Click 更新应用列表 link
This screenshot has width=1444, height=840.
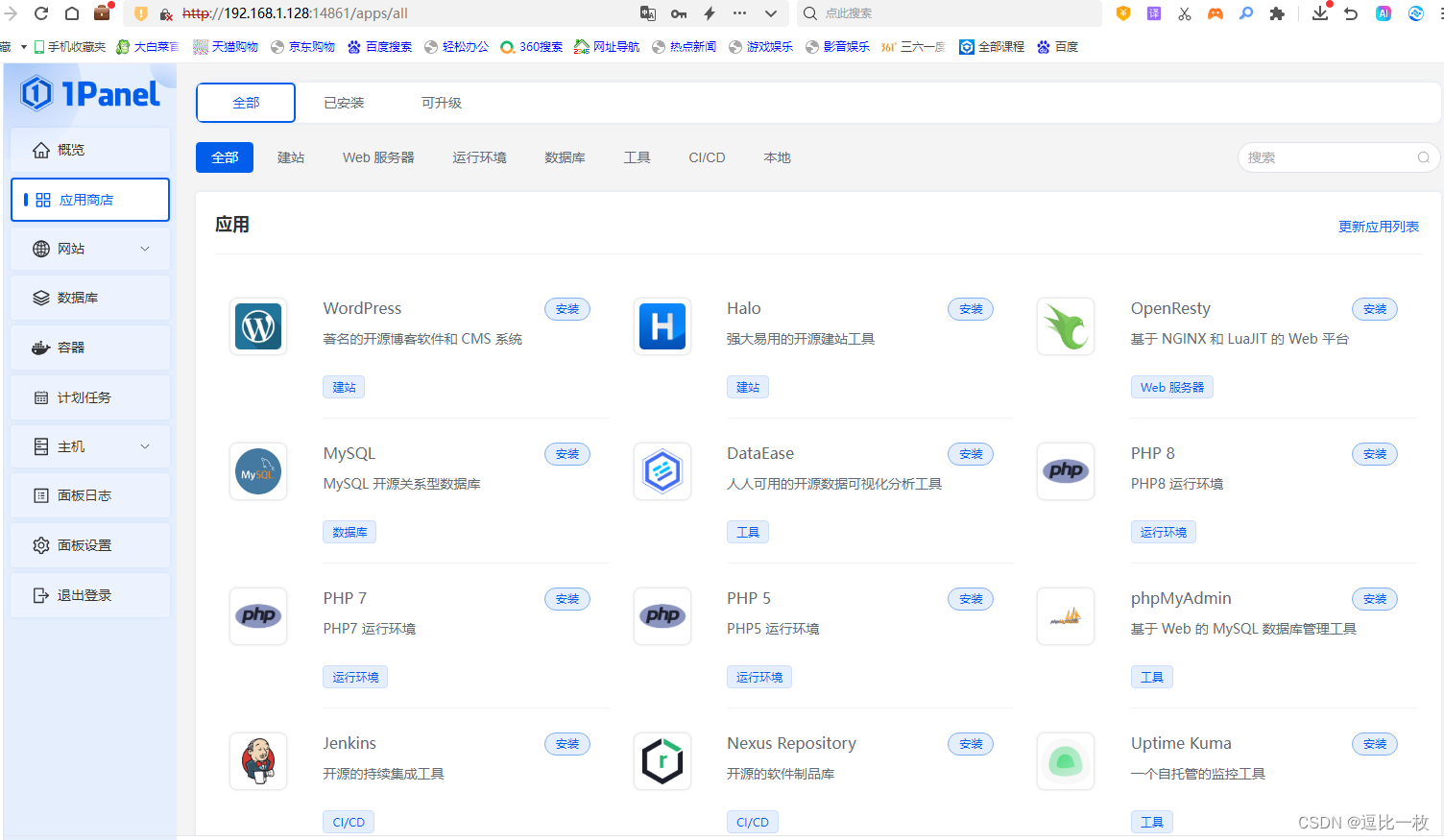tap(1379, 227)
